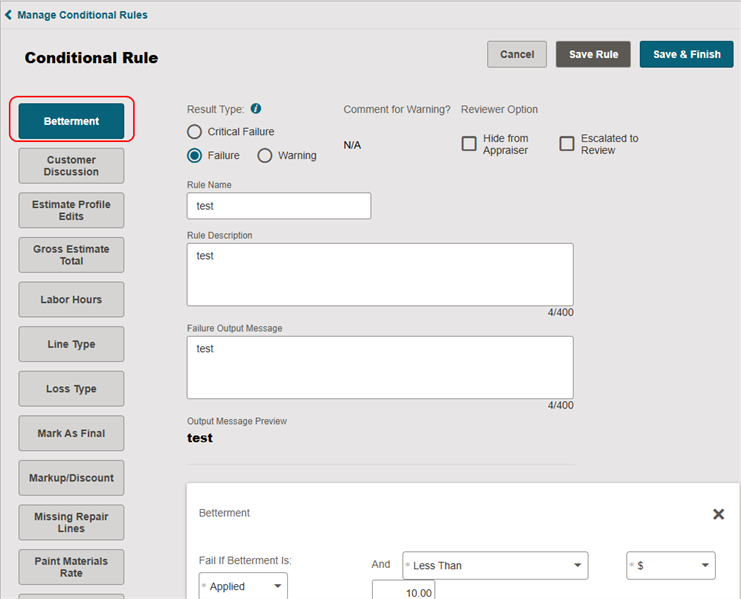Open the Markup/Discount rule category
This screenshot has width=741, height=599.
pyautogui.click(x=71, y=478)
